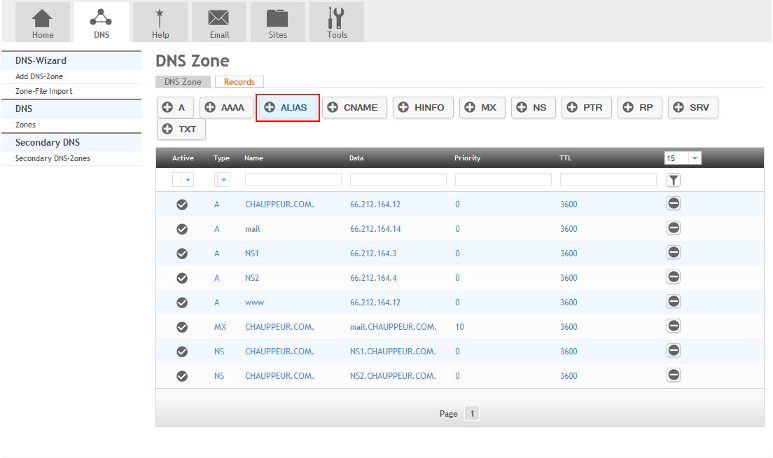
Task: Select the Records tab
Action: coord(238,82)
